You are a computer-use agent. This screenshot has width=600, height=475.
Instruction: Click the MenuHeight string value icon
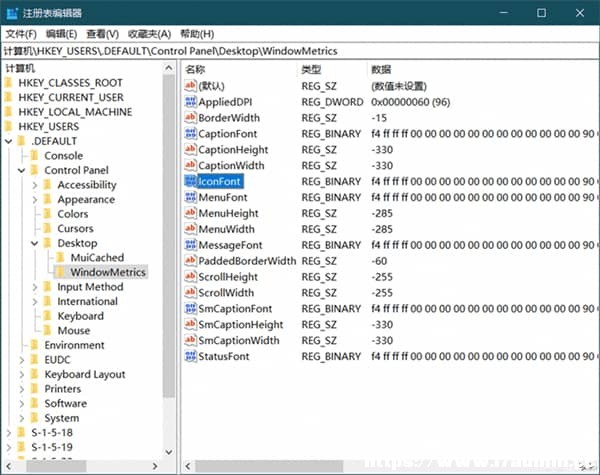pos(191,213)
